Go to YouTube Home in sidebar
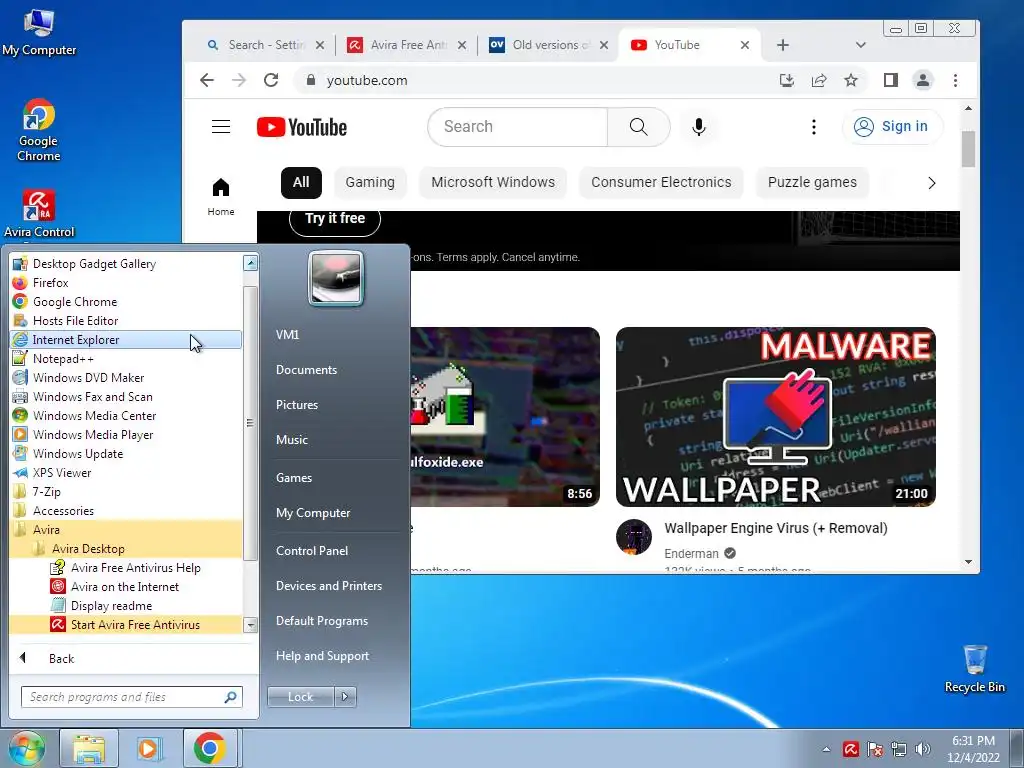 pyautogui.click(x=221, y=197)
